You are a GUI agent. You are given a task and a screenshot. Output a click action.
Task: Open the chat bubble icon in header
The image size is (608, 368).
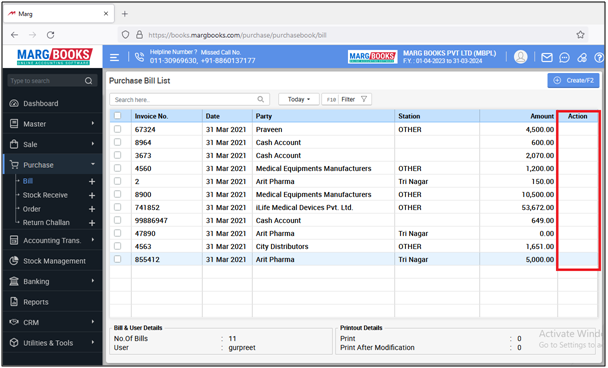click(x=564, y=57)
